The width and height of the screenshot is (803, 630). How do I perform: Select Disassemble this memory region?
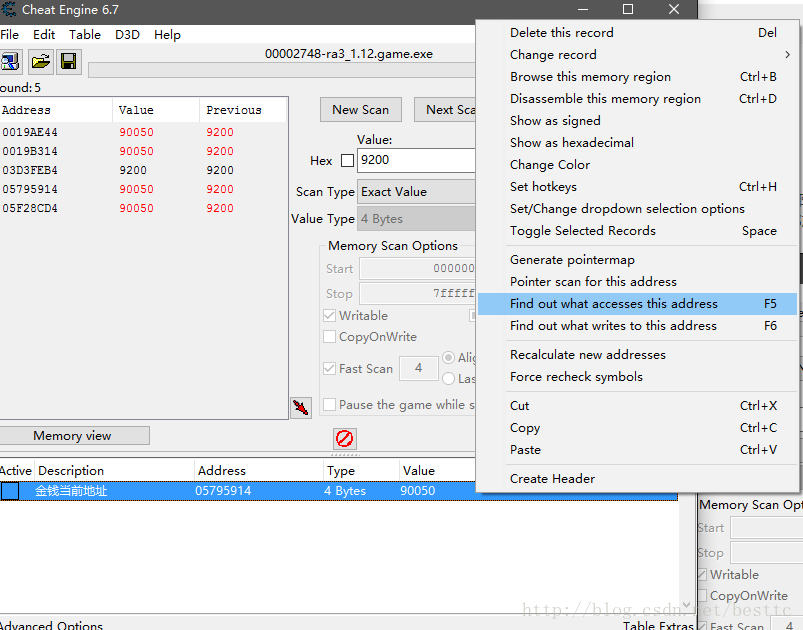coord(637,99)
